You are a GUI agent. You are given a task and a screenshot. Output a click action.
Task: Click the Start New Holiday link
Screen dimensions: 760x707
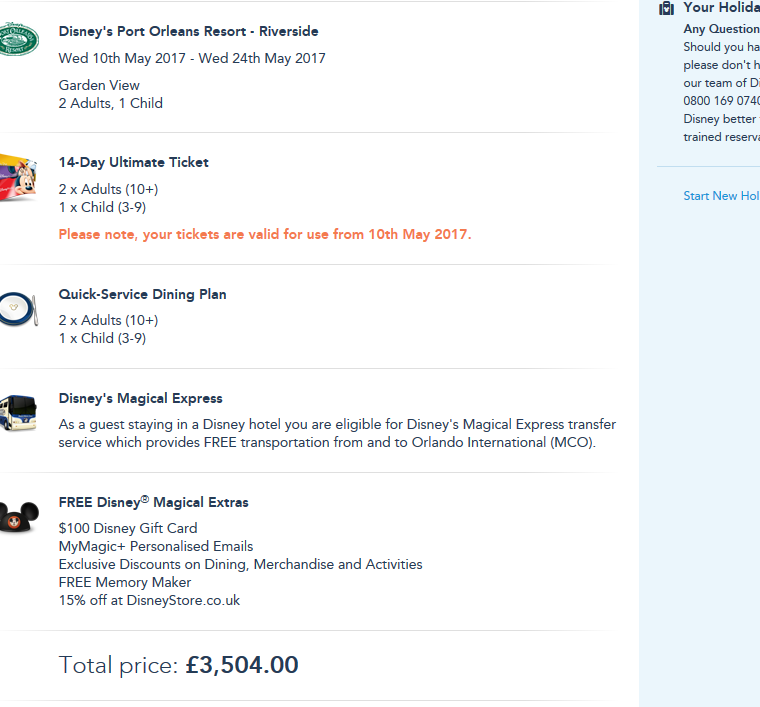[x=720, y=196]
